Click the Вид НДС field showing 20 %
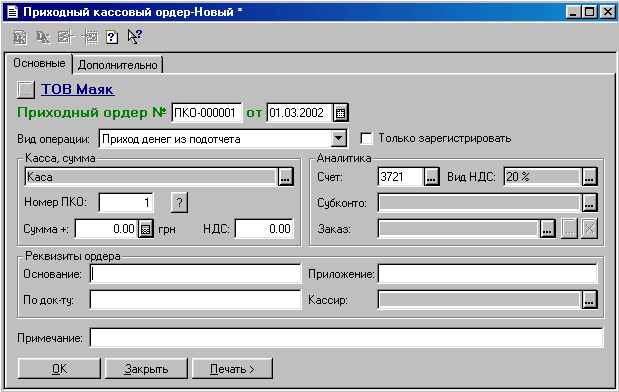619x392 pixels. [x=542, y=177]
